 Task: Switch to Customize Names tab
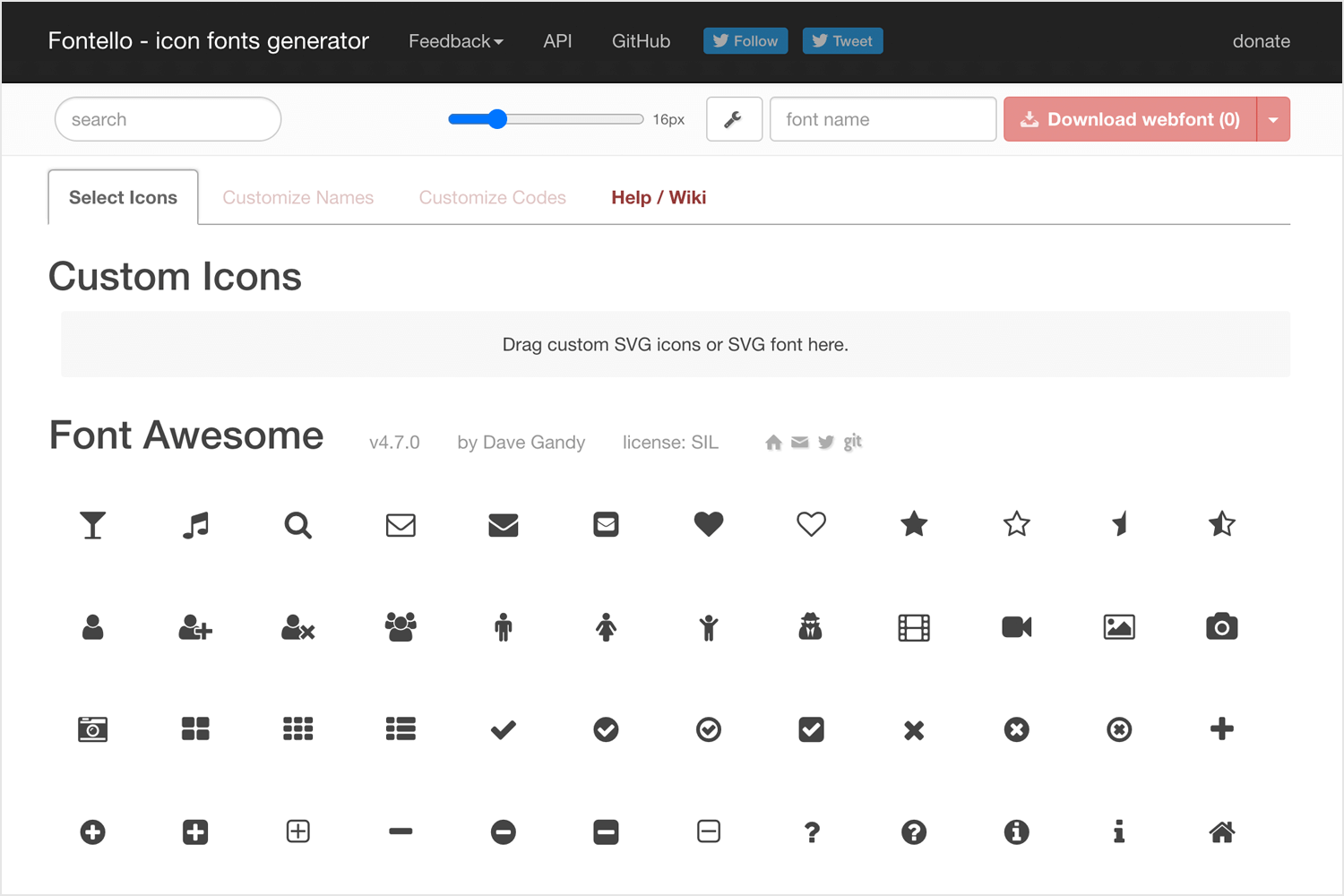(298, 198)
